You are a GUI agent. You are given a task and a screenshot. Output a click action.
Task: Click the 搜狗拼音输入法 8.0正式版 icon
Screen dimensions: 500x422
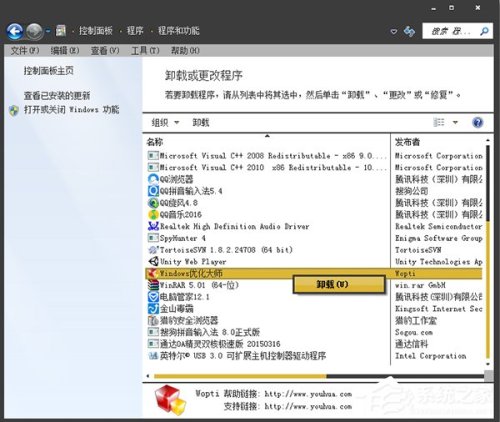153,332
